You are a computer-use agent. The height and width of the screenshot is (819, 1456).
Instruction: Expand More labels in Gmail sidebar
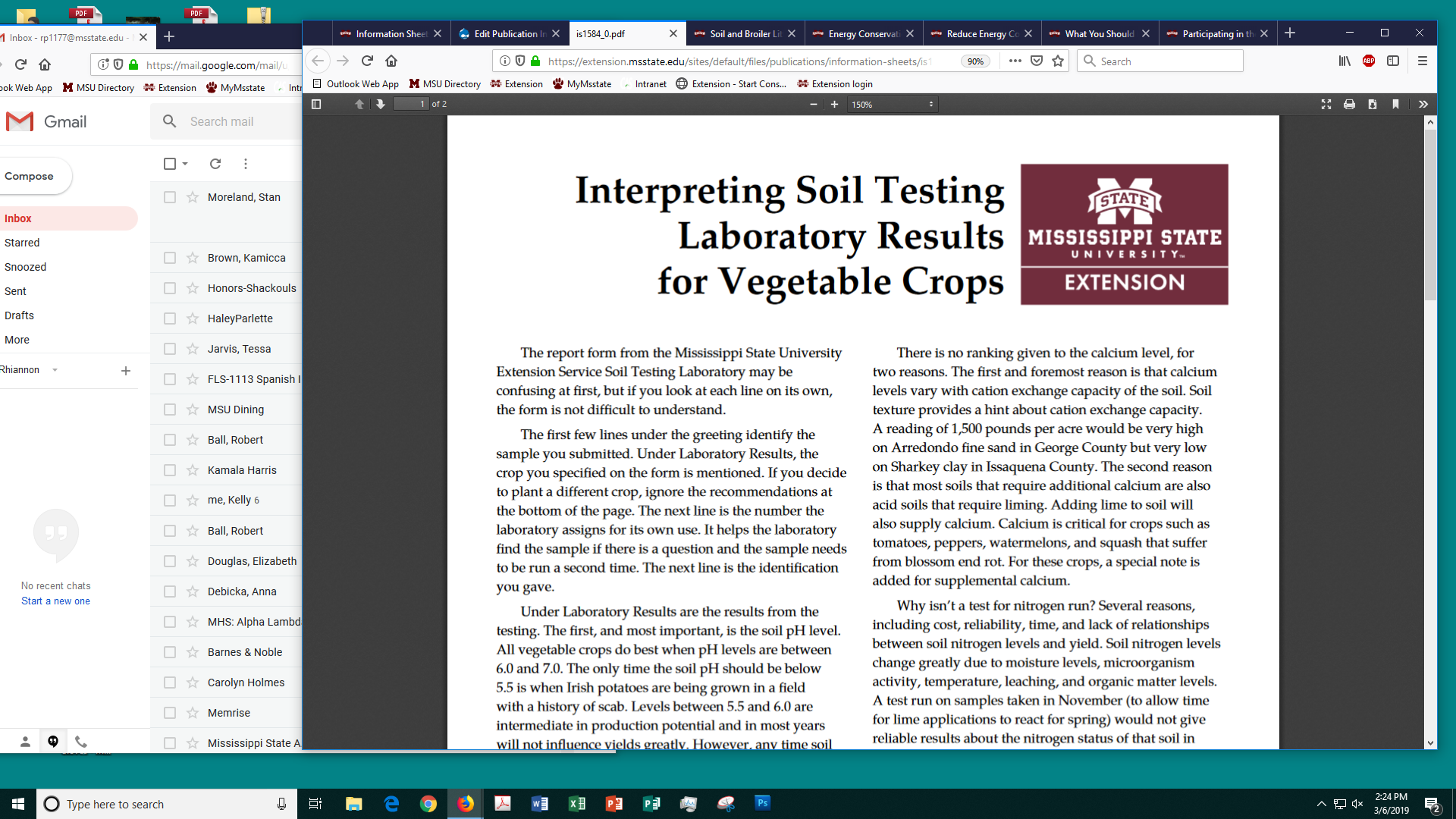click(x=17, y=340)
